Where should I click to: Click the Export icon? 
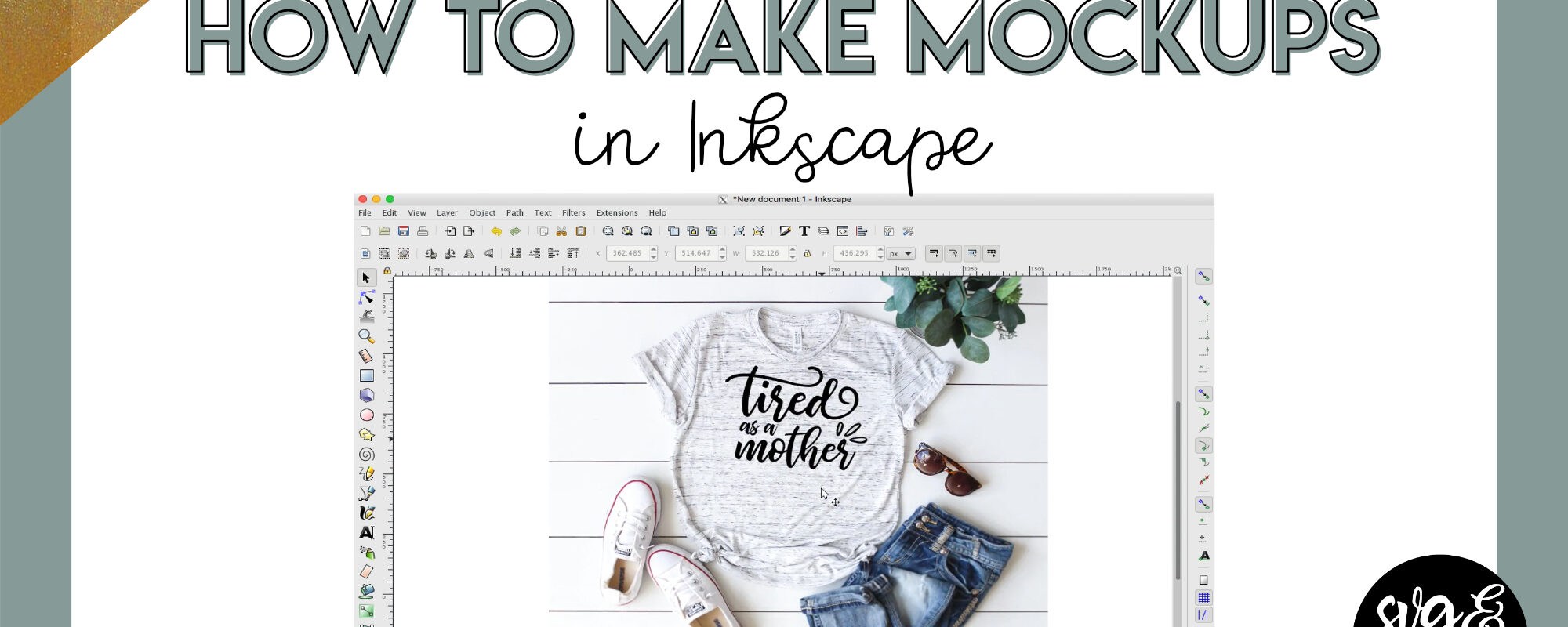tap(469, 231)
